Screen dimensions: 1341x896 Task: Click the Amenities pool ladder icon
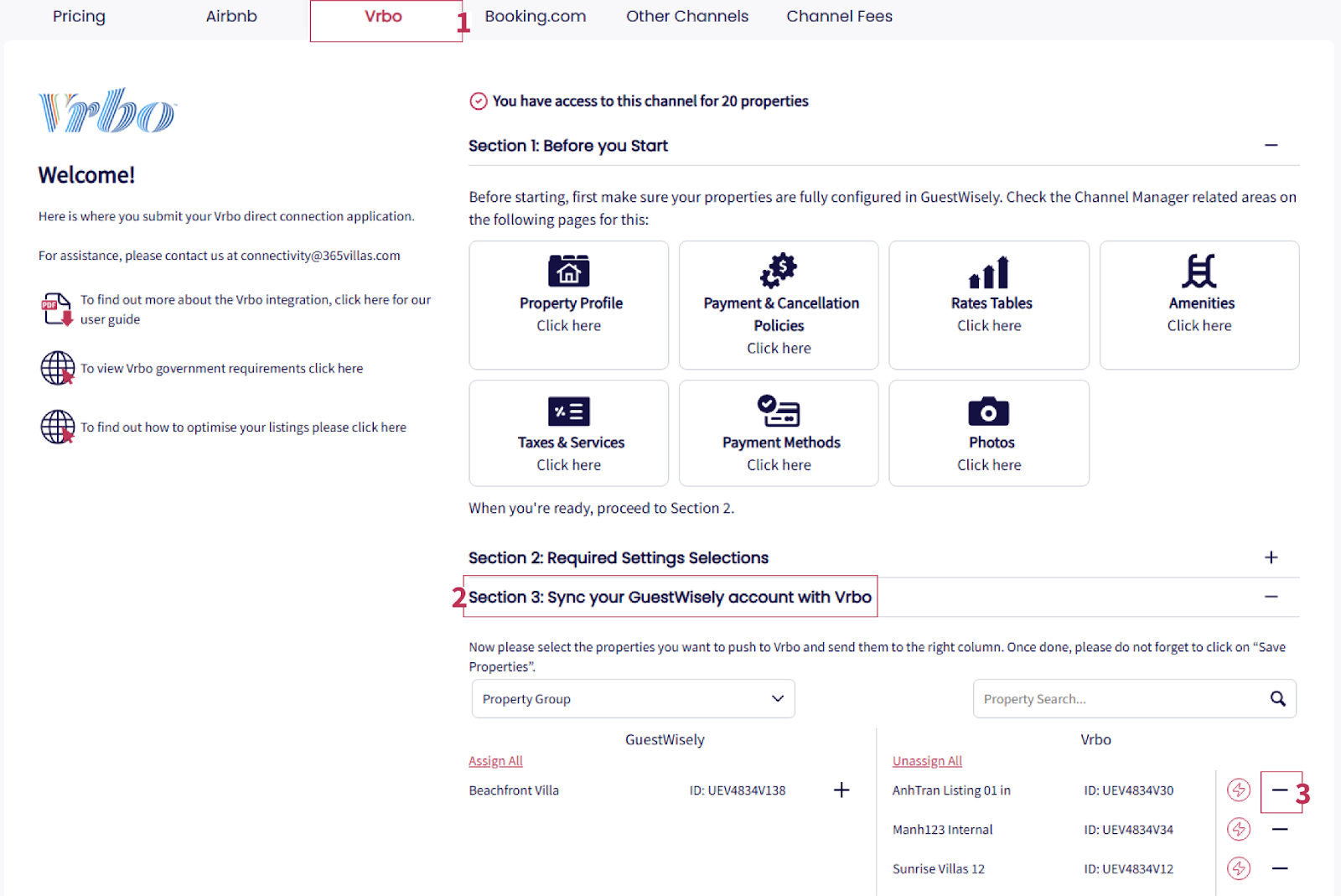coord(1199,271)
